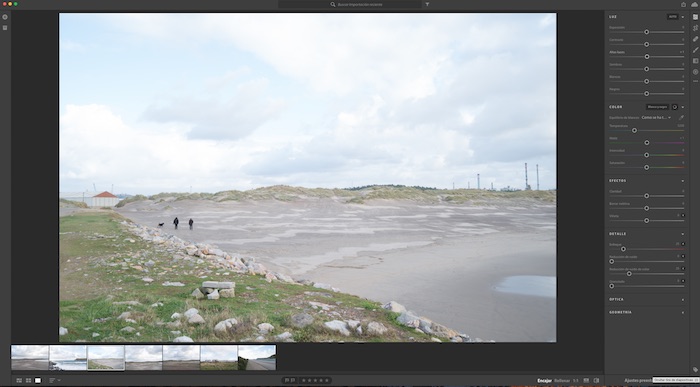The width and height of the screenshot is (700, 387).
Task: Toggle Blanco y negro mode
Action: pos(657,107)
